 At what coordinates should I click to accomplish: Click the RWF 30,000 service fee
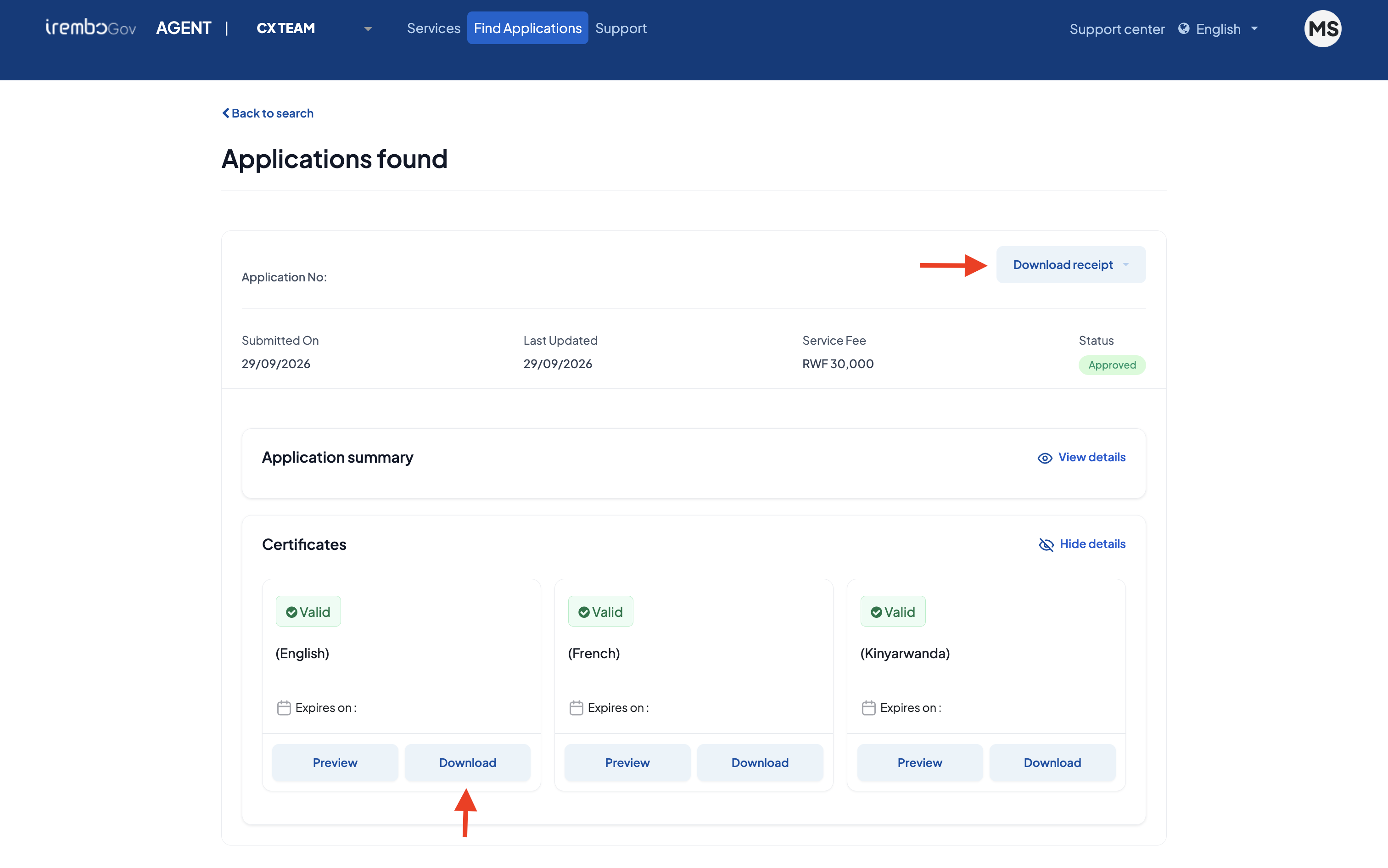pos(838,364)
